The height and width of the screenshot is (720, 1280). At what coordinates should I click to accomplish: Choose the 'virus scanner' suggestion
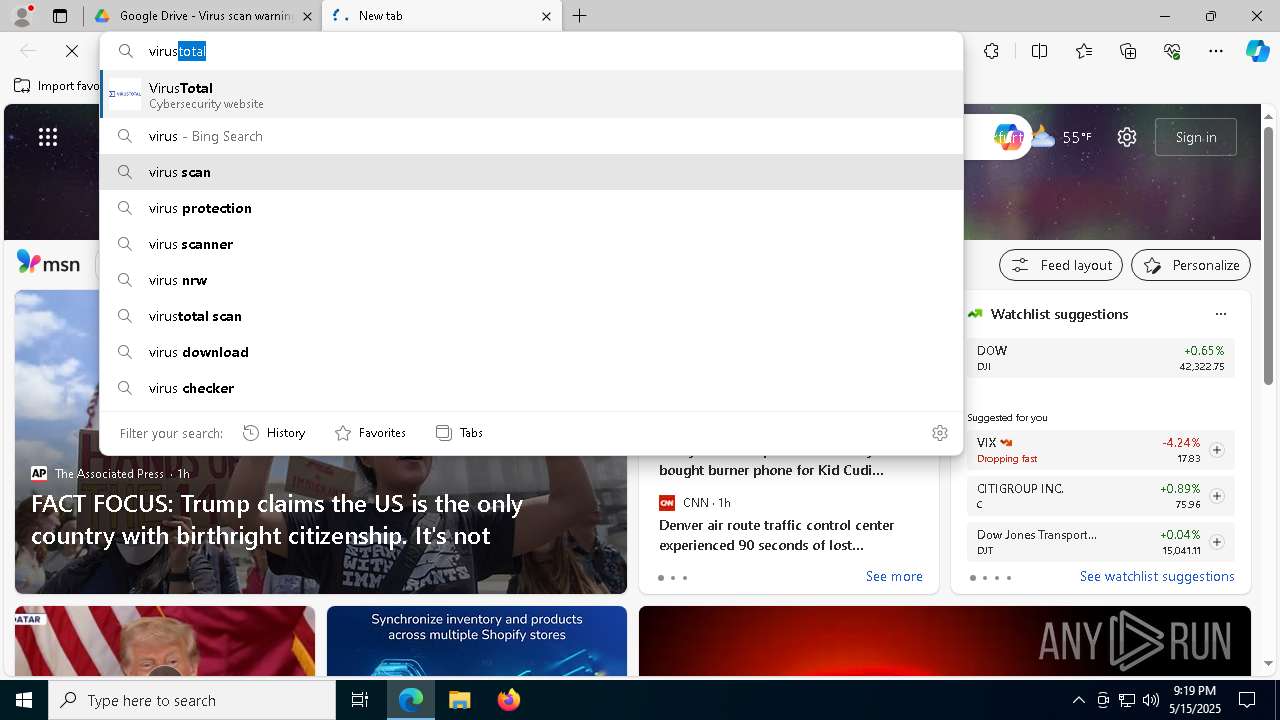point(531,244)
